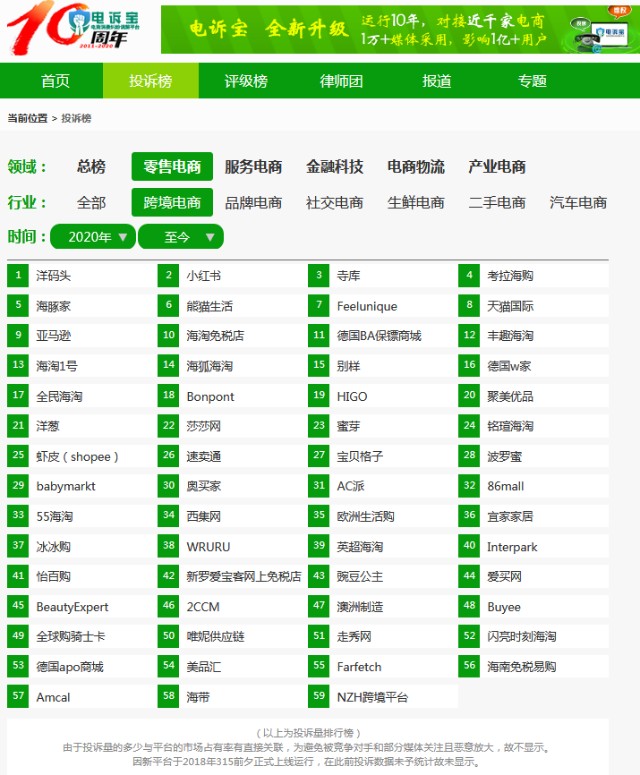Open the 律师团 nav tab

341,81
